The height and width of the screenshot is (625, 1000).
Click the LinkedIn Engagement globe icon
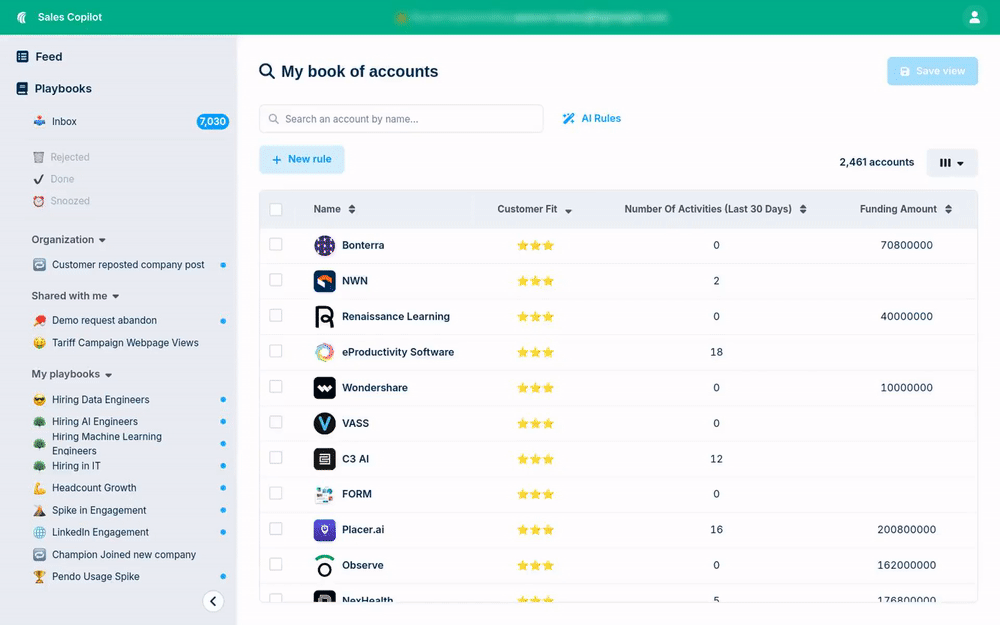(40, 532)
